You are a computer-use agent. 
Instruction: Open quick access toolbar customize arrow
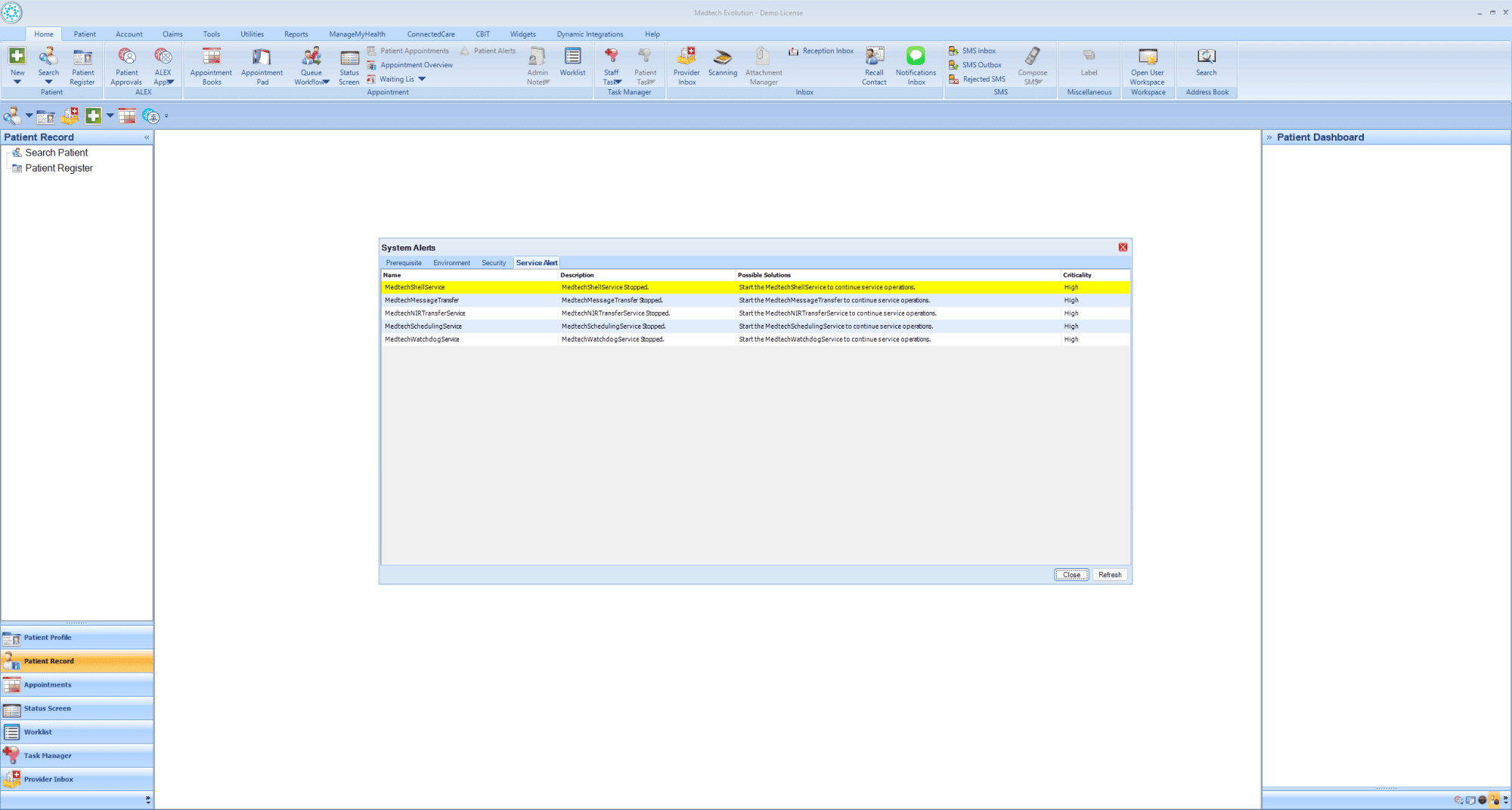point(166,116)
